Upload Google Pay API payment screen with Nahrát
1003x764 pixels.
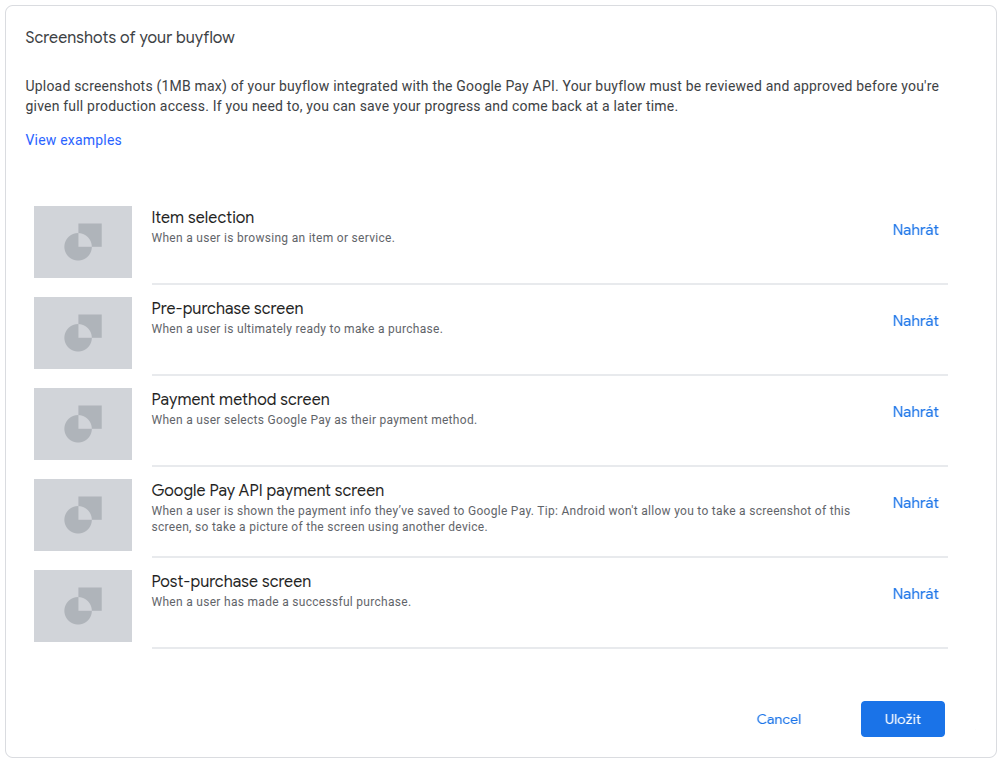coord(915,503)
